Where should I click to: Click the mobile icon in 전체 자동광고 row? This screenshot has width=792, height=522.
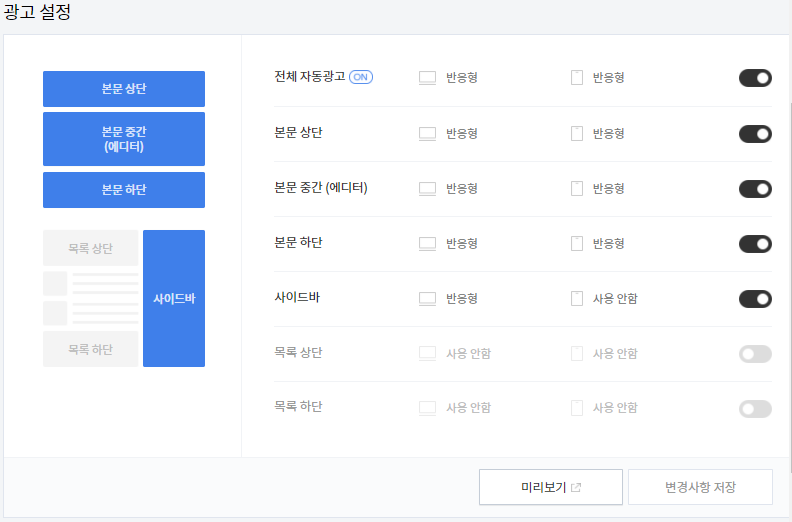click(x=577, y=78)
